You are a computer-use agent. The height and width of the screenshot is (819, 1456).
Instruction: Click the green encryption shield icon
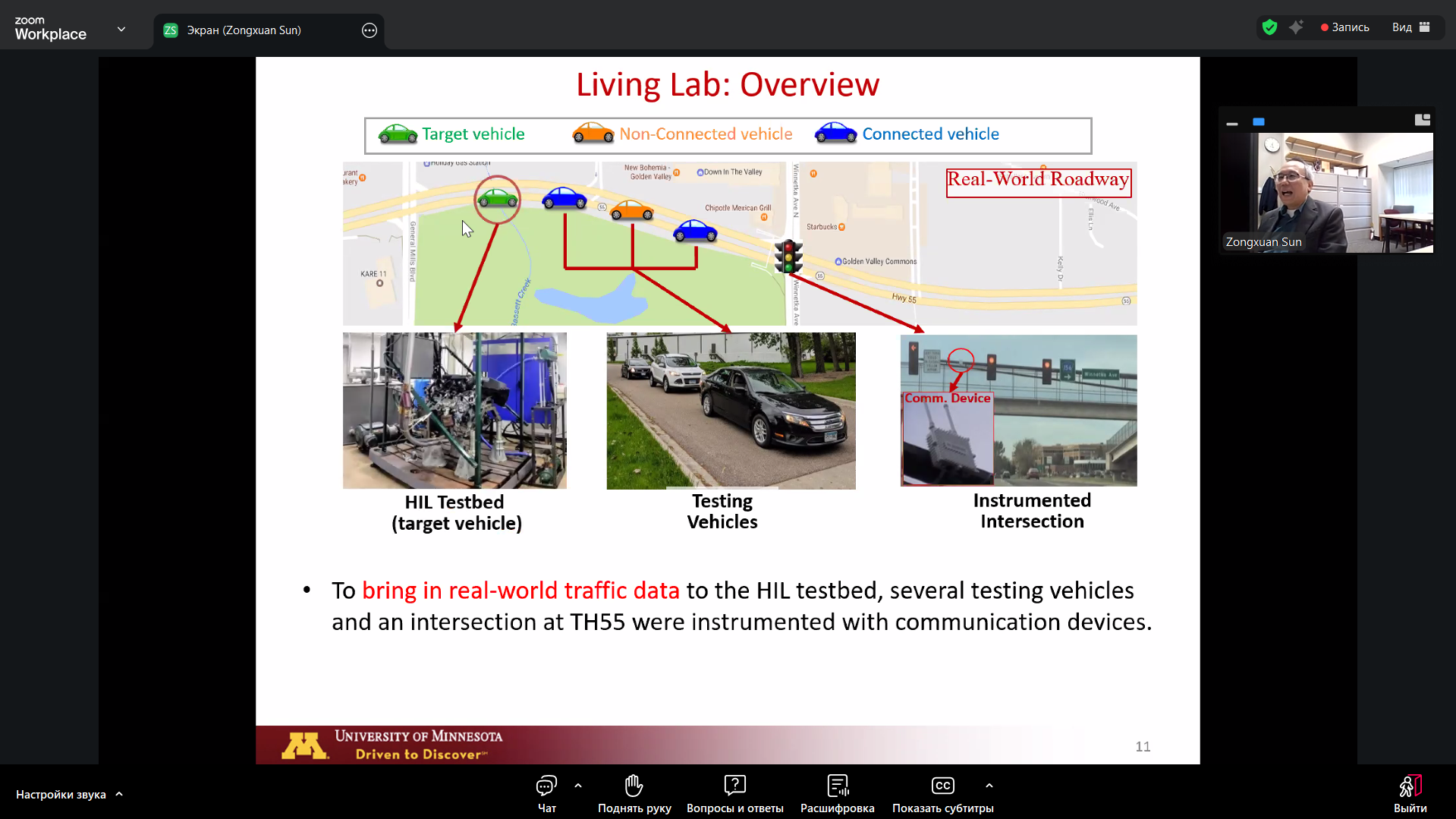pyautogui.click(x=1269, y=27)
